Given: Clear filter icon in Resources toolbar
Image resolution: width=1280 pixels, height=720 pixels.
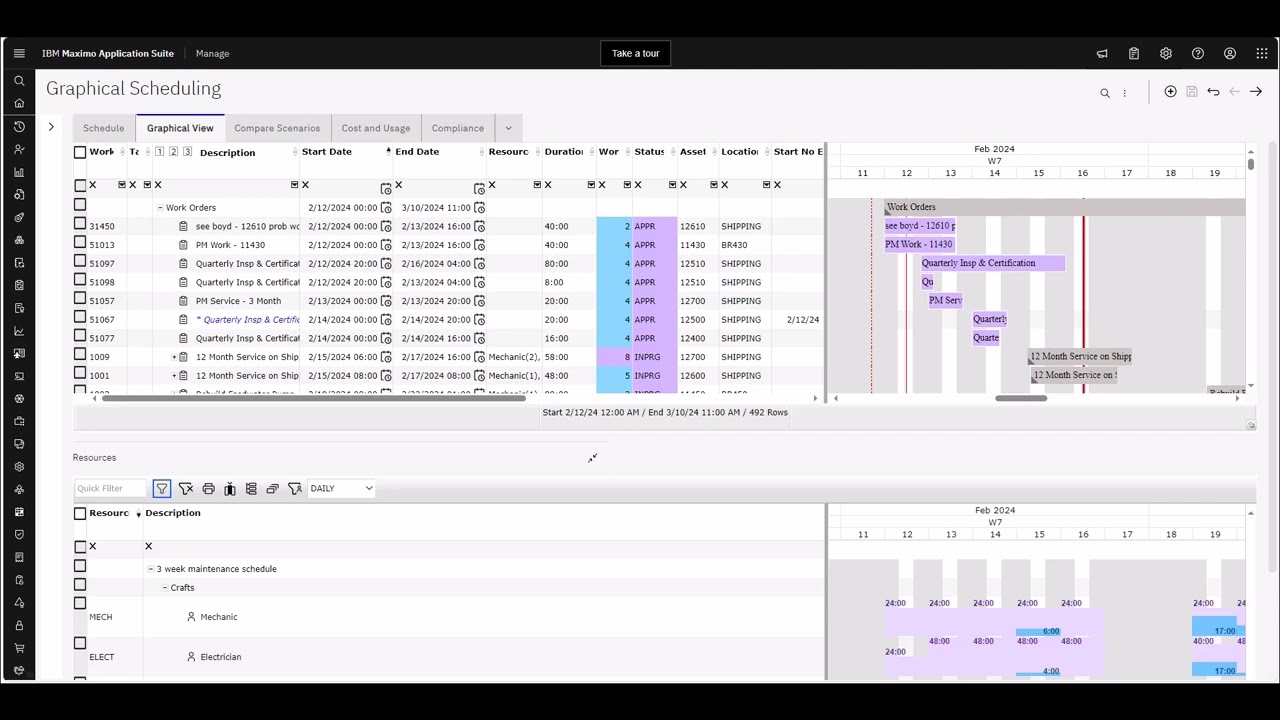Looking at the screenshot, I should tap(186, 488).
